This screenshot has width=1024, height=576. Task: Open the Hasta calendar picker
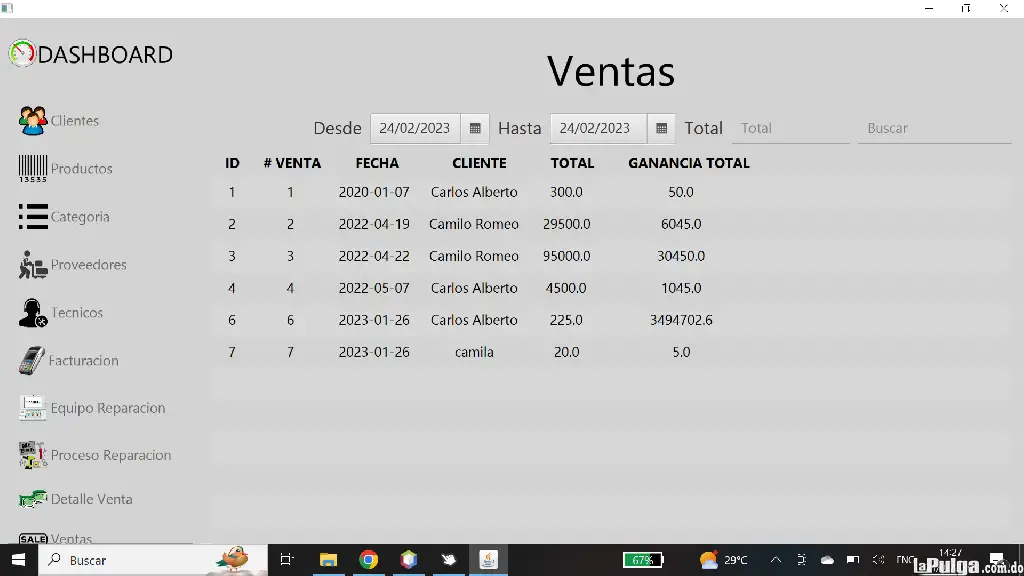pyautogui.click(x=662, y=128)
